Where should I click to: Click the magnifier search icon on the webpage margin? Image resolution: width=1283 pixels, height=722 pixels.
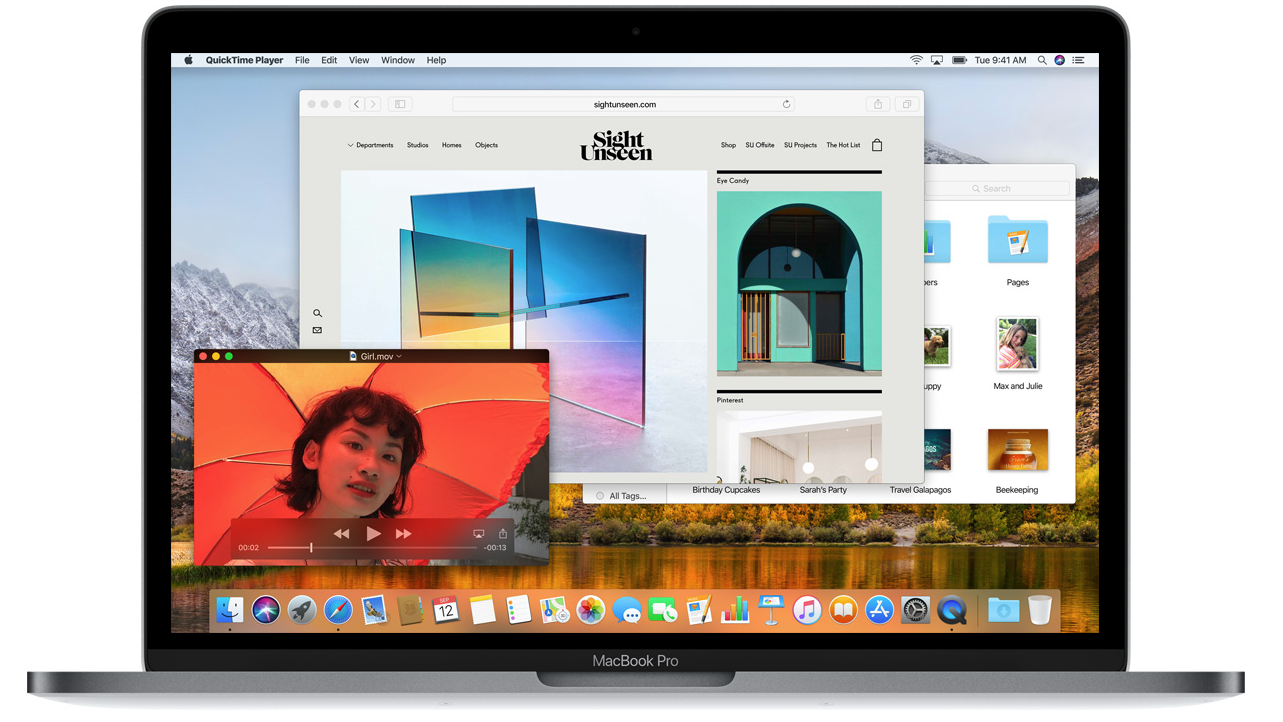[318, 313]
